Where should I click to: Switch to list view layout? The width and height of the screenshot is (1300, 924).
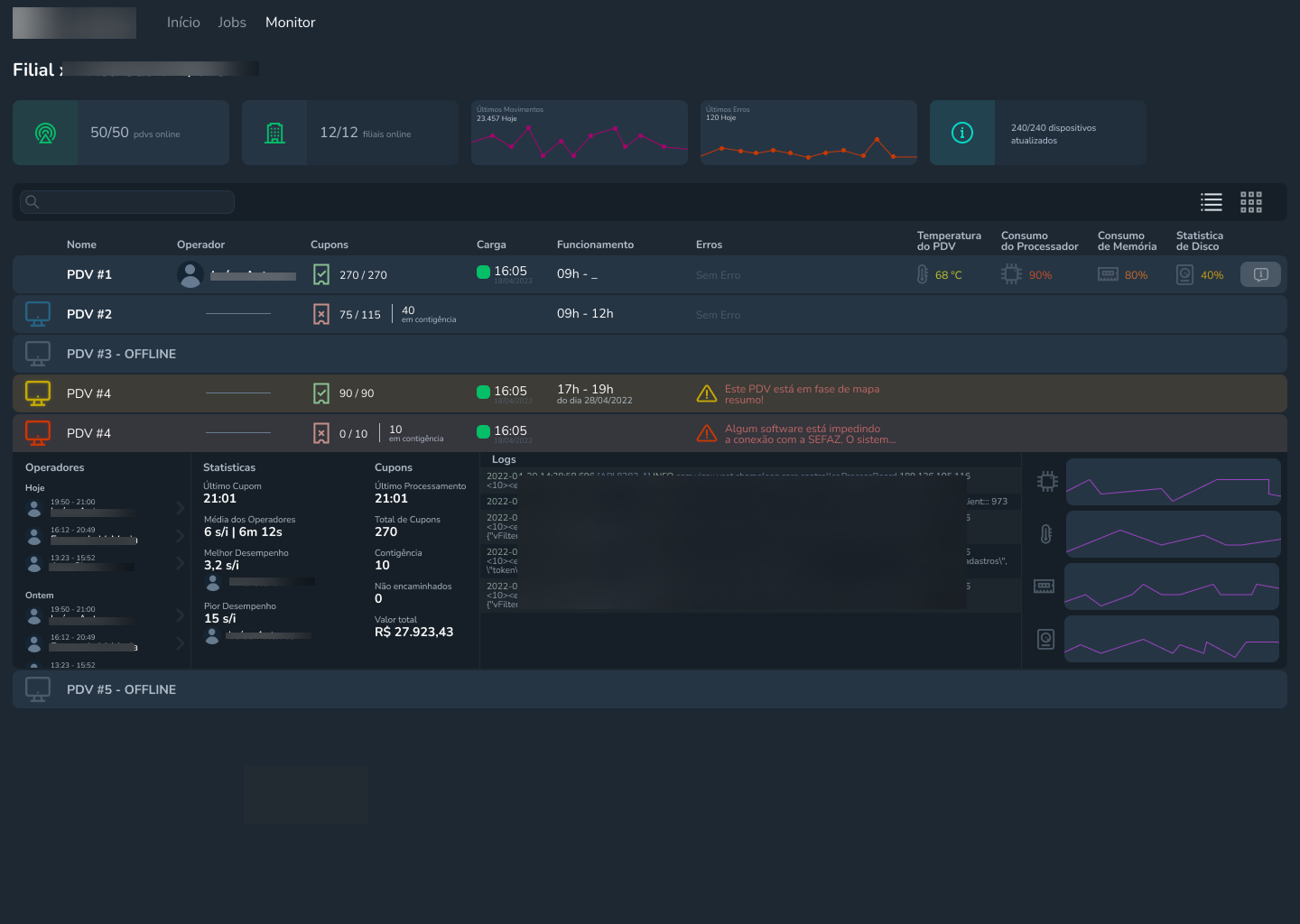[1211, 202]
